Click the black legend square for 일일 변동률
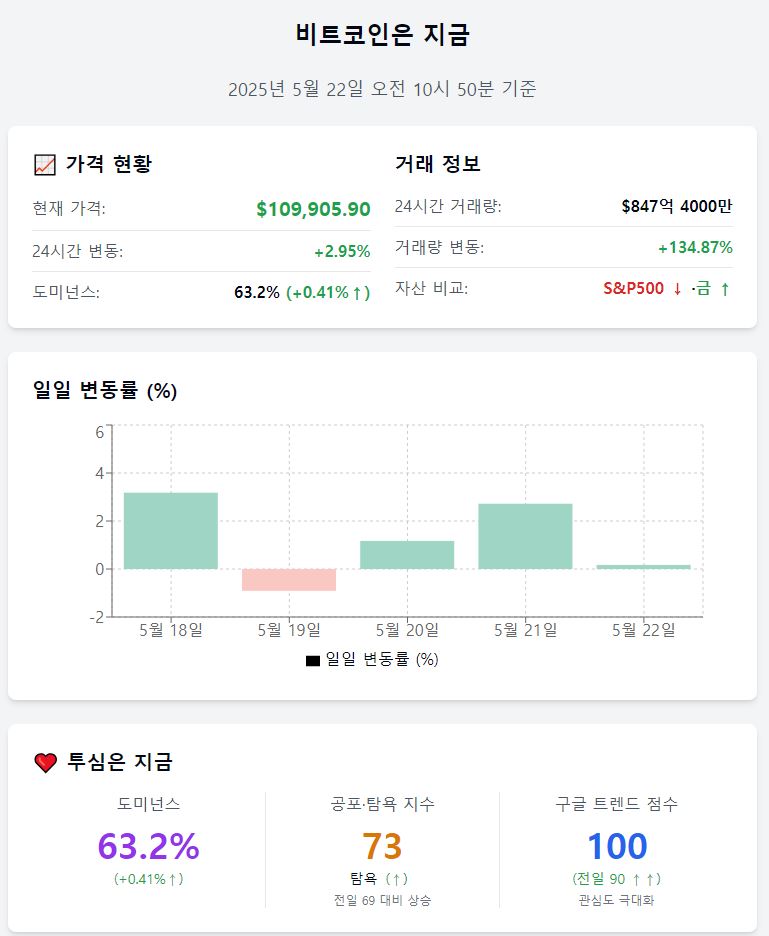The height and width of the screenshot is (936, 769). (x=313, y=661)
